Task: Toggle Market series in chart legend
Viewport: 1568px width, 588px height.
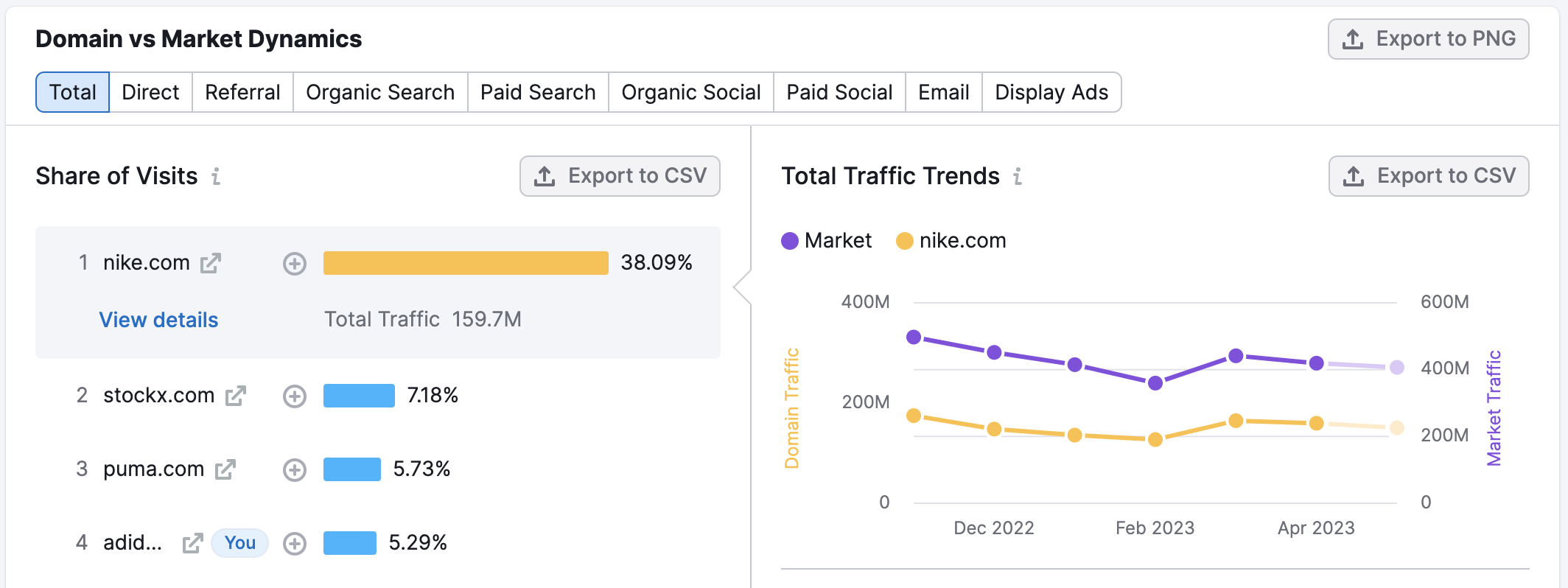Action: tap(826, 241)
